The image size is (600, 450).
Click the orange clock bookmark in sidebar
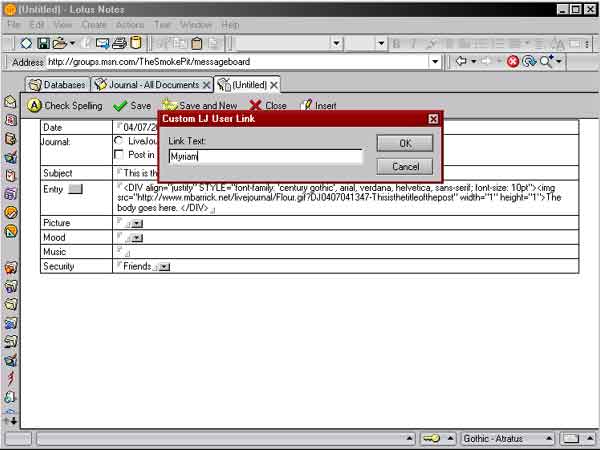tap(11, 212)
